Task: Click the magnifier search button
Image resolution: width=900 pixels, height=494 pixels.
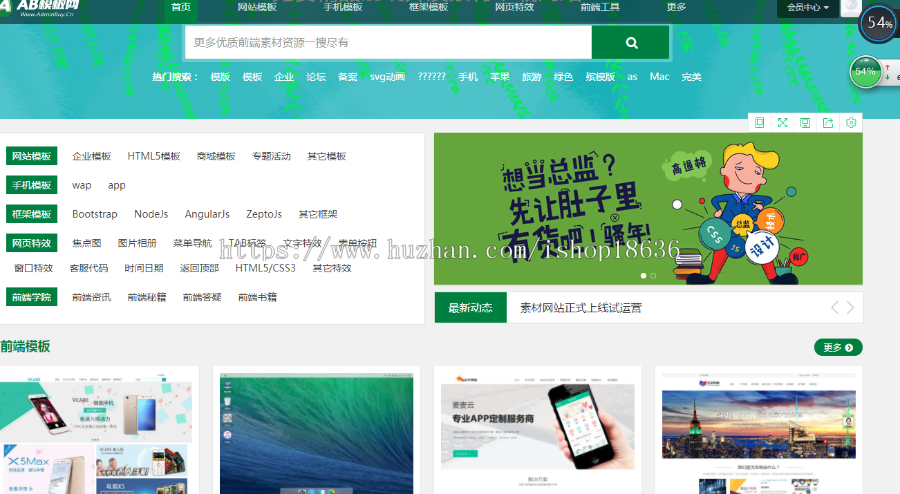Action: pyautogui.click(x=630, y=42)
